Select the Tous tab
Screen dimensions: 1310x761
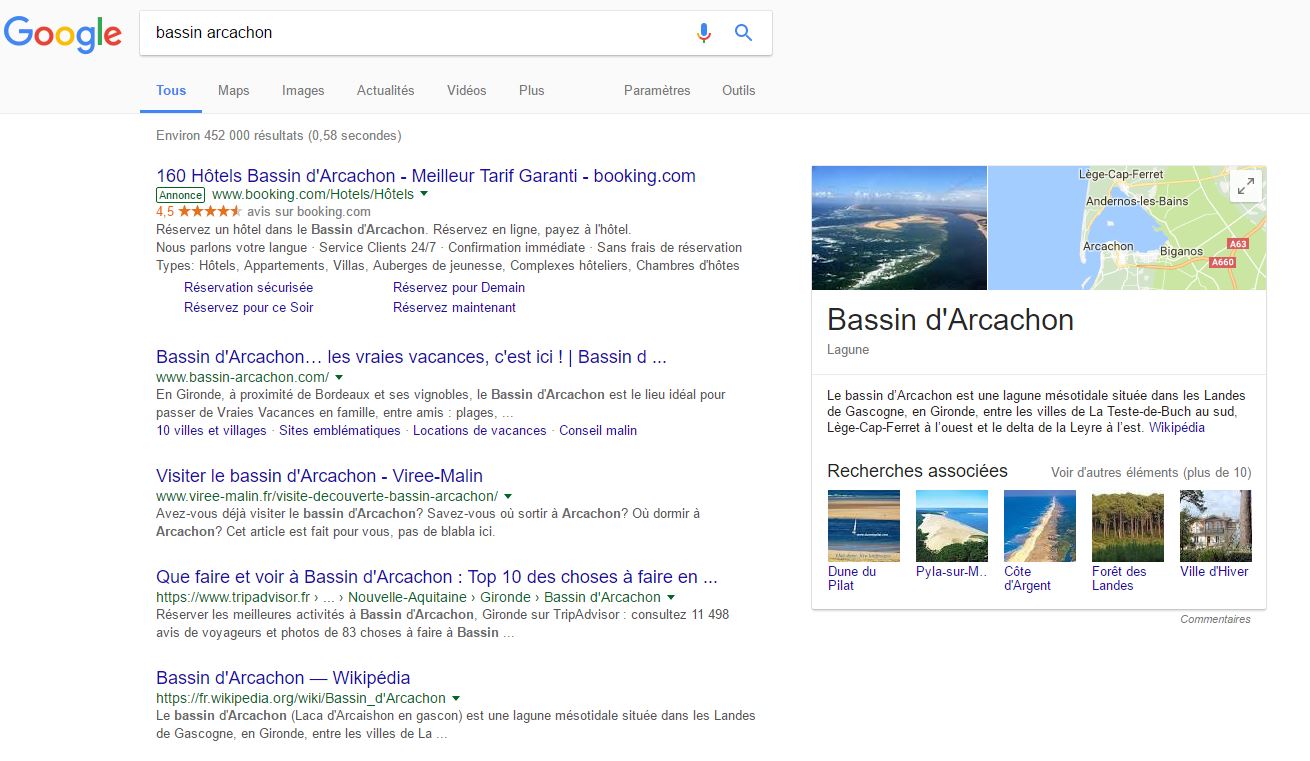(171, 90)
